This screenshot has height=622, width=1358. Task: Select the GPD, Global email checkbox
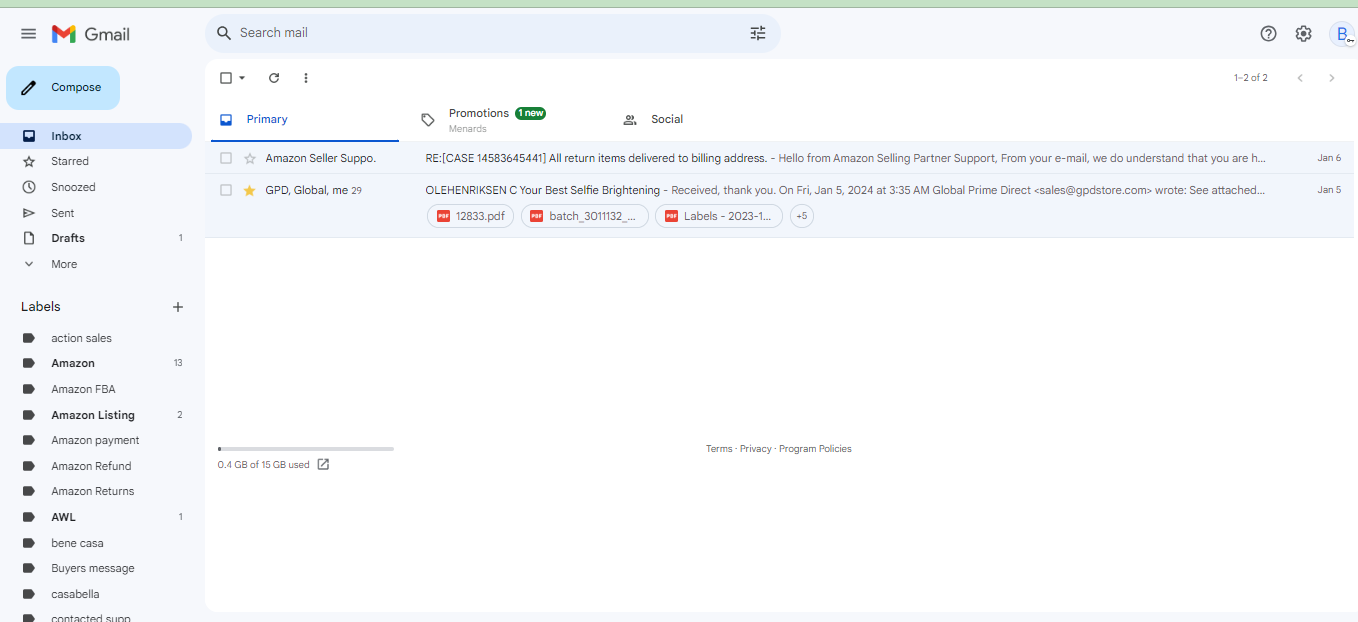tap(226, 190)
